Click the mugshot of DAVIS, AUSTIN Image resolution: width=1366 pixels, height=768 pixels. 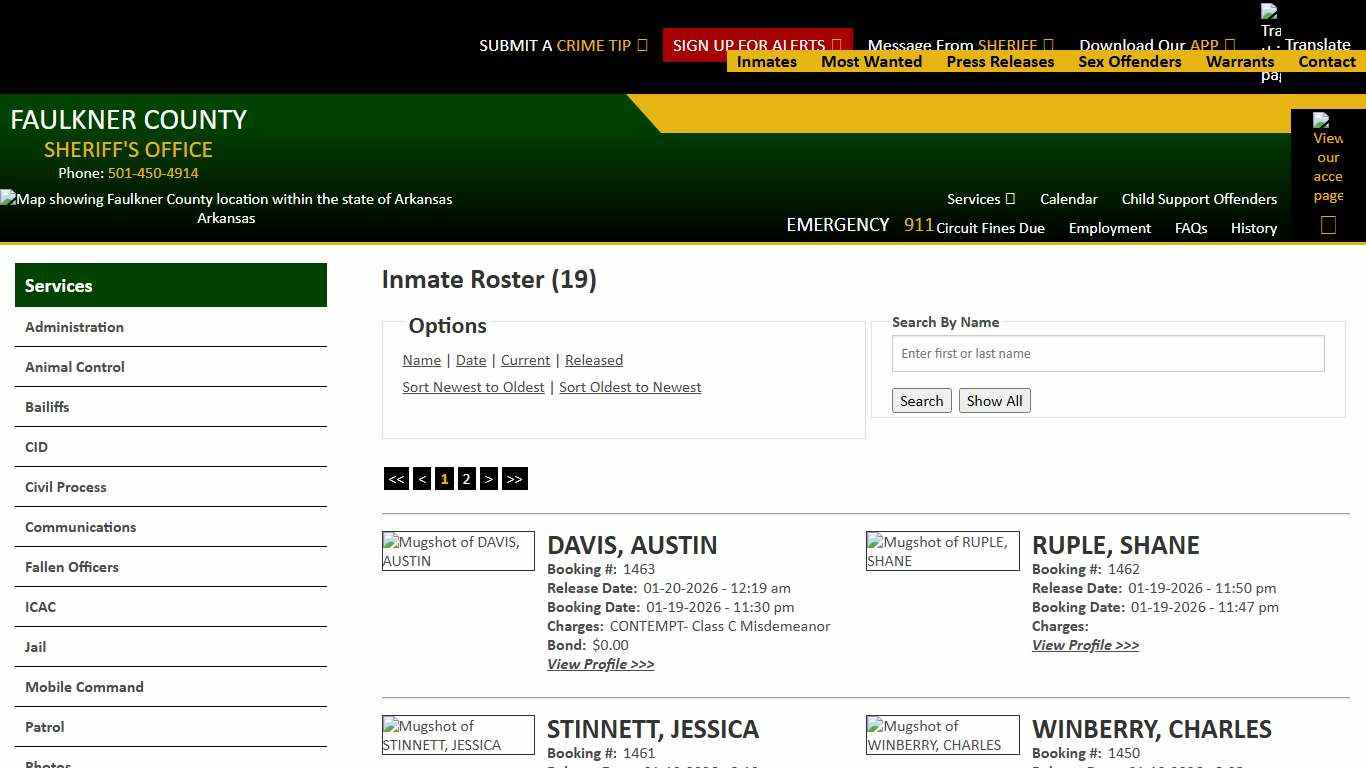pyautogui.click(x=458, y=551)
